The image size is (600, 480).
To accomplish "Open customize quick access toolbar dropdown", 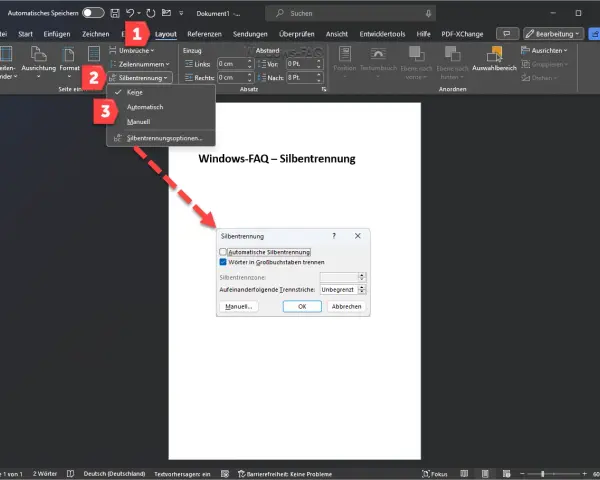I will click(x=181, y=13).
